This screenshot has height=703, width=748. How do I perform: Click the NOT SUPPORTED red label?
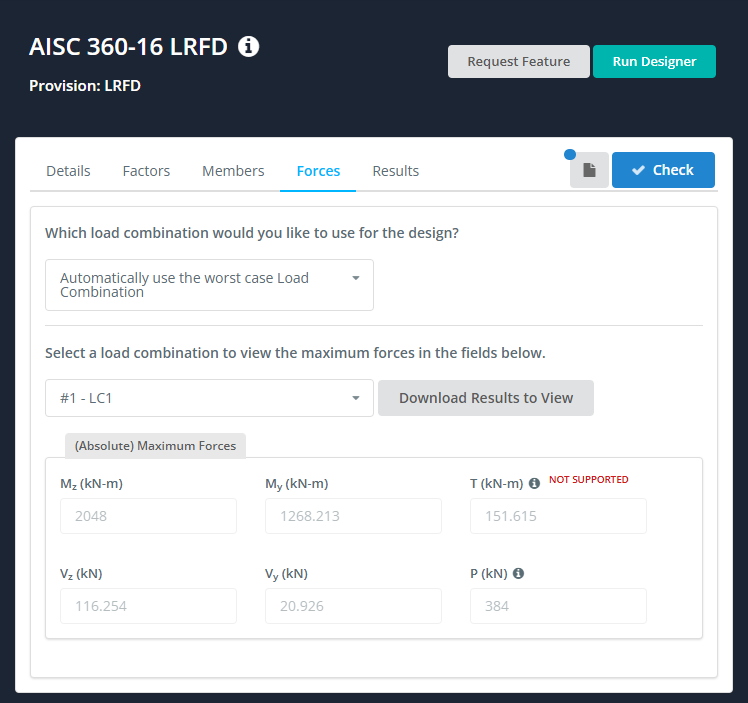coord(589,479)
